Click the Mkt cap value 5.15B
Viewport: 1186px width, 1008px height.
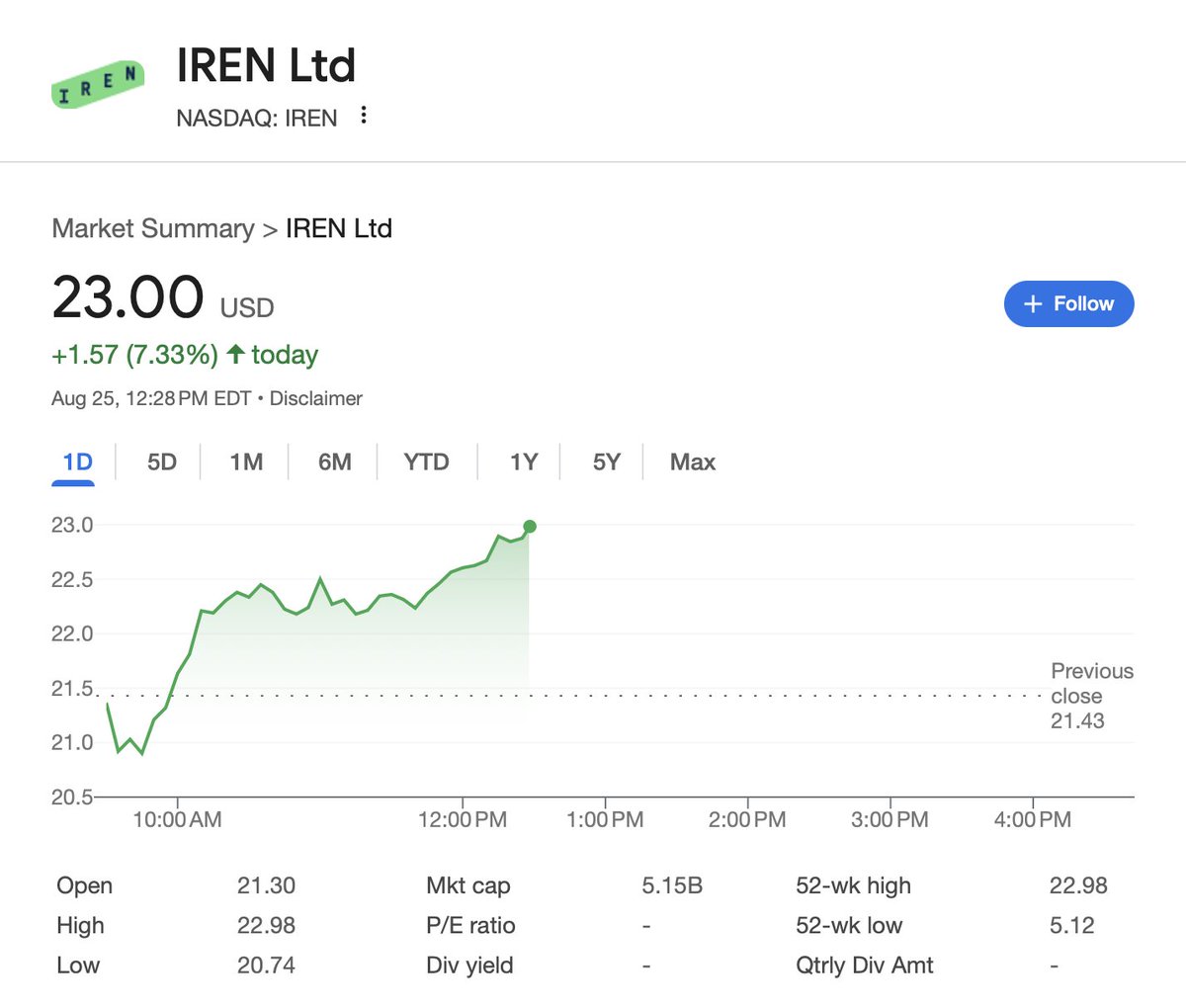coord(672,885)
